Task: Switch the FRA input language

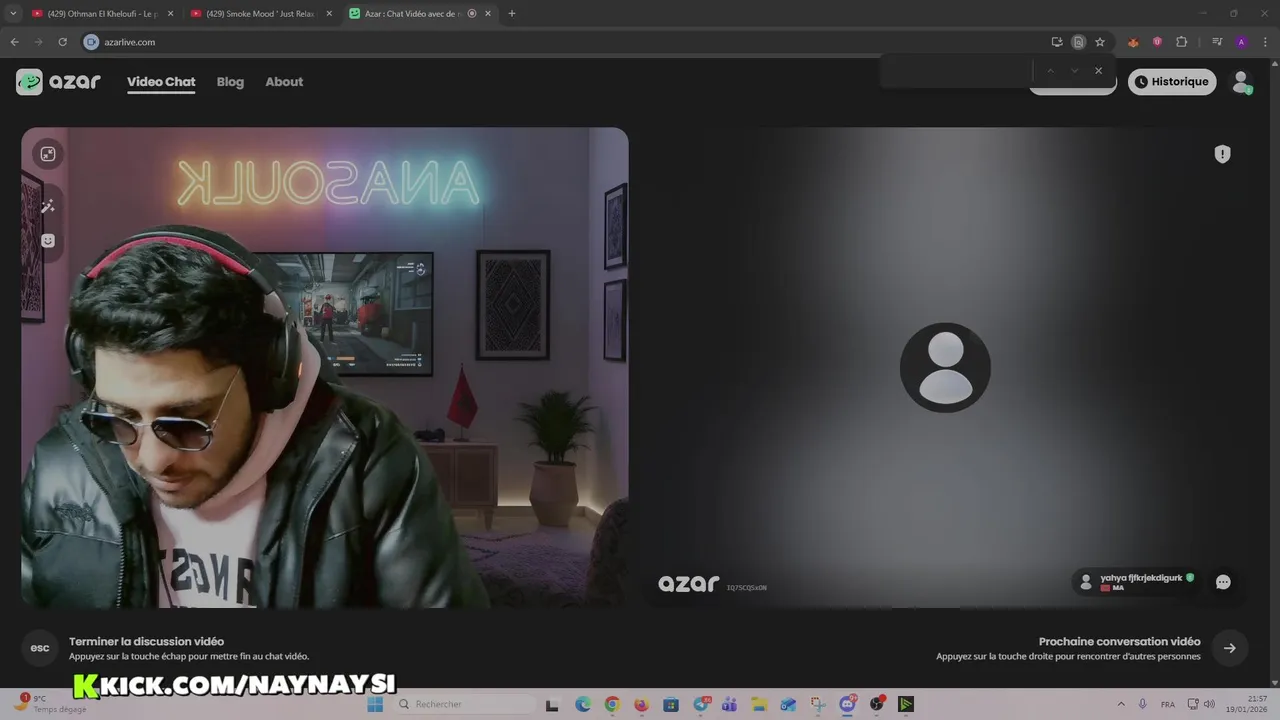Action: (x=1168, y=704)
